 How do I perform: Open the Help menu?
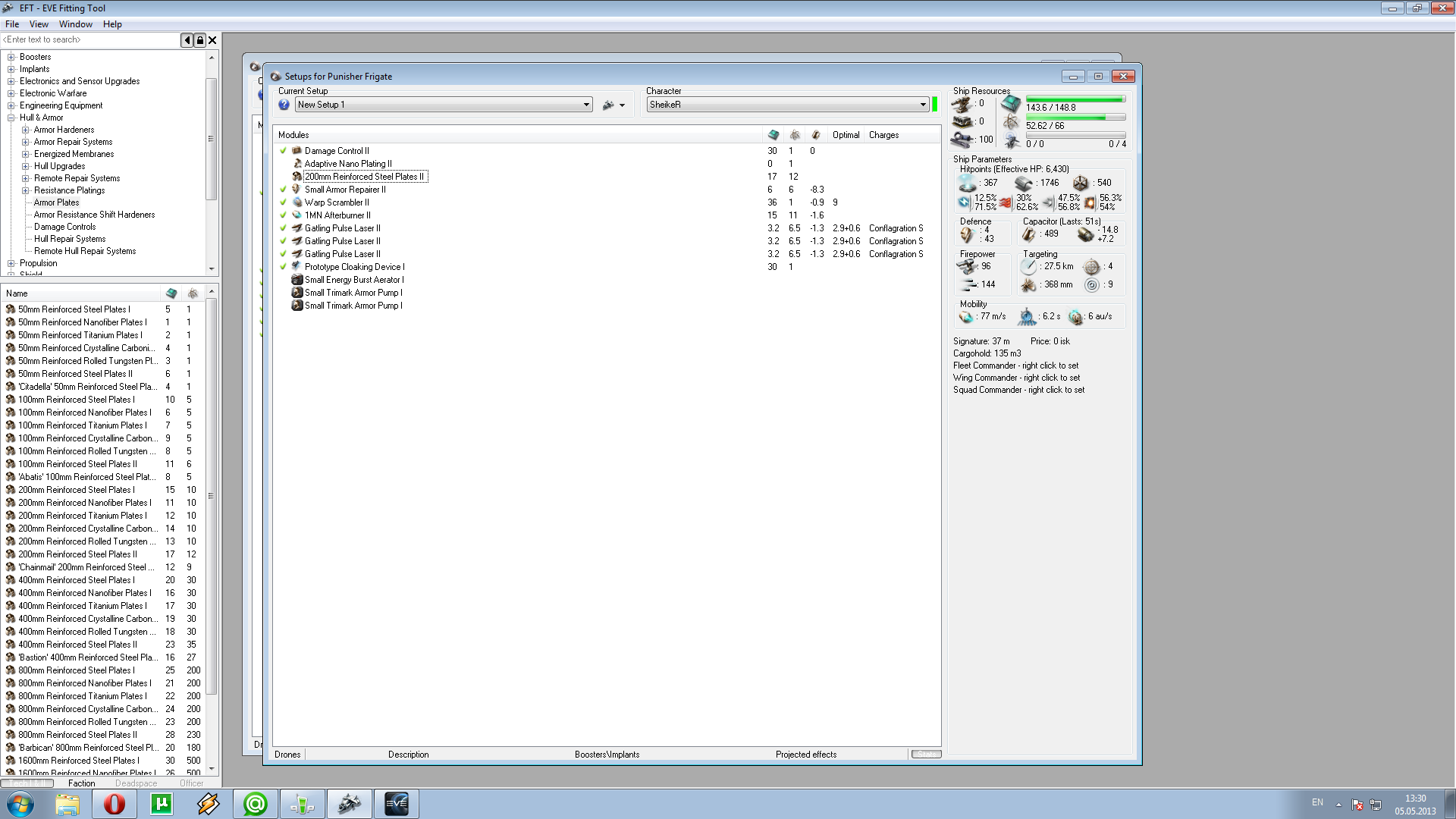tap(112, 24)
